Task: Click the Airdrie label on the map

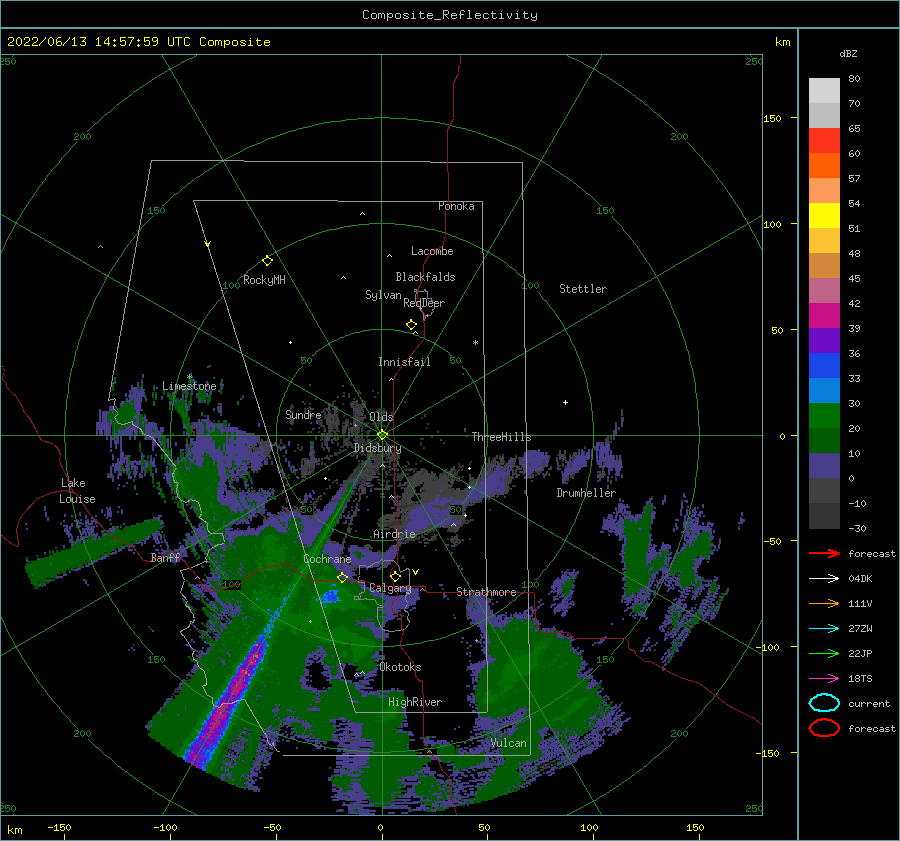Action: click(394, 534)
